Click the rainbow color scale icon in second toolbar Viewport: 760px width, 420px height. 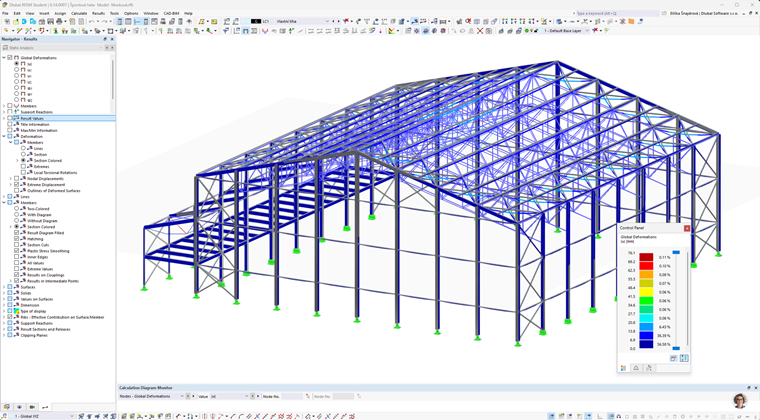coord(391,31)
